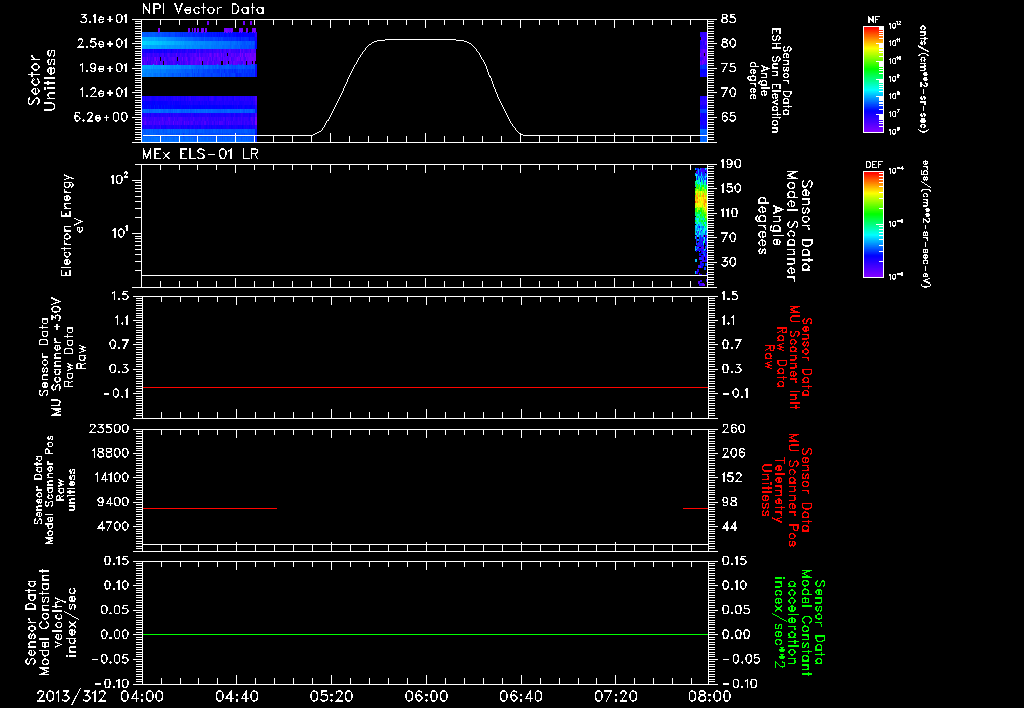Click the '2.5e+01' sector tick label

coord(103,43)
